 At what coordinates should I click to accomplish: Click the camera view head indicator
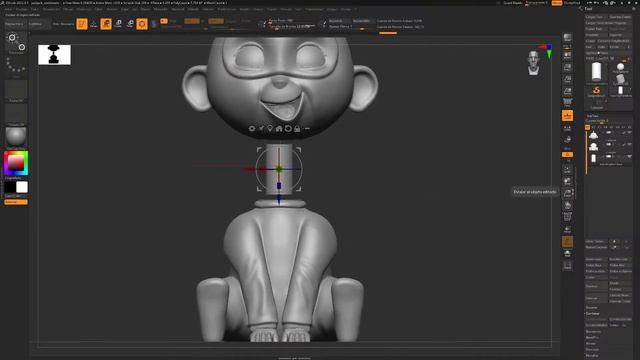pyautogui.click(x=533, y=63)
